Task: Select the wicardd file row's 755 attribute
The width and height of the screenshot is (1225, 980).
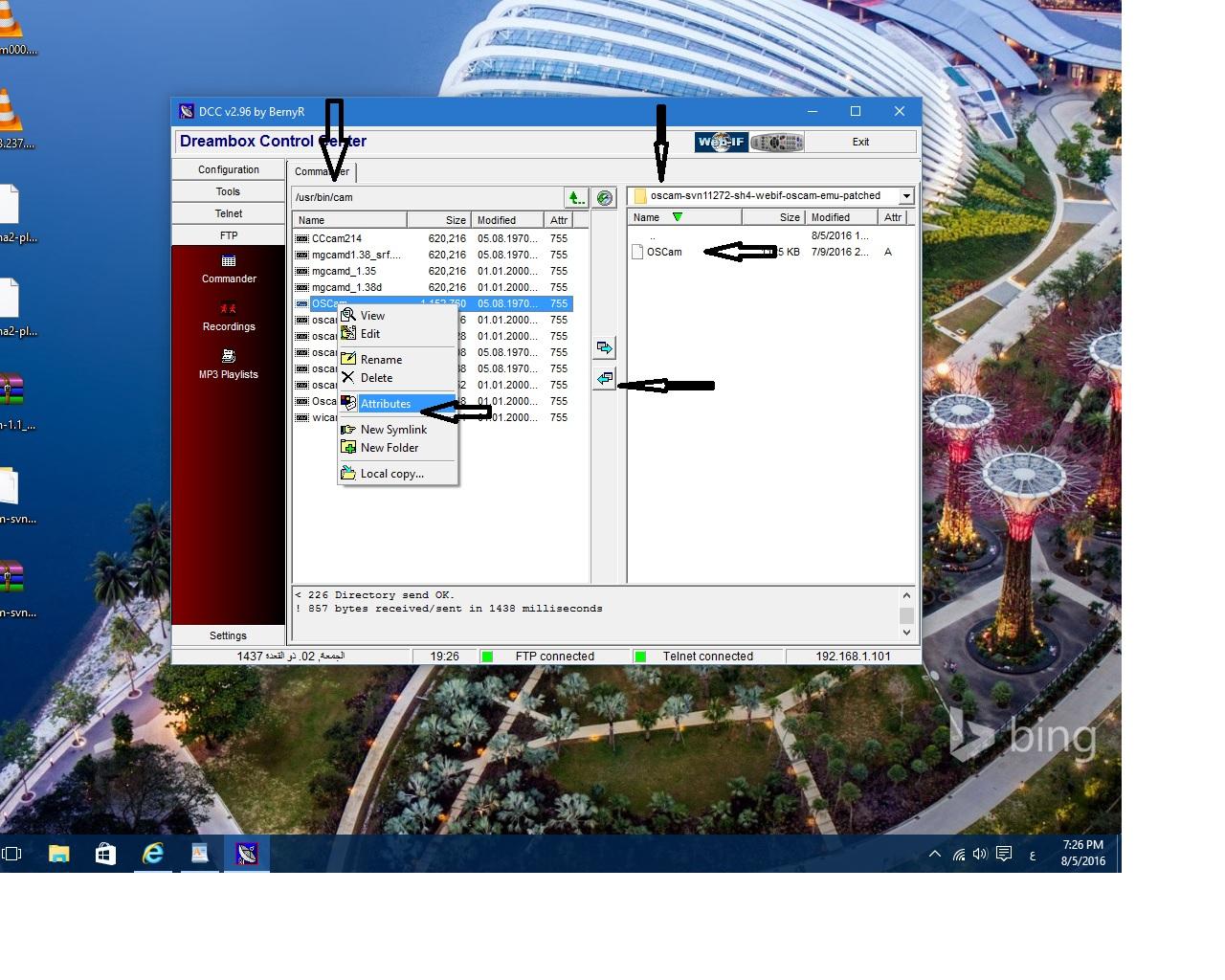Action: click(x=559, y=417)
